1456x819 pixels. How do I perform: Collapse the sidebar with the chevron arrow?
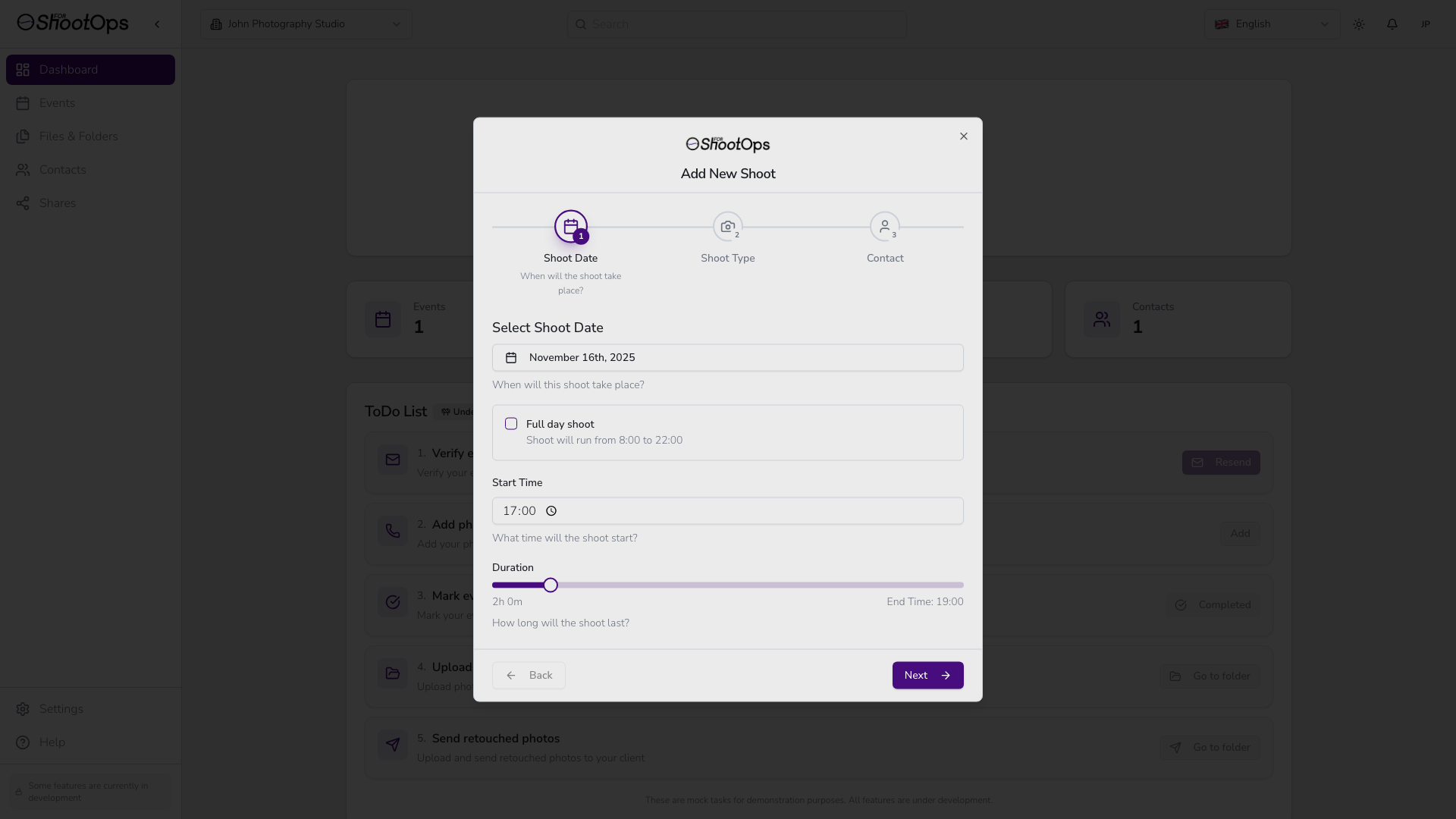[157, 24]
